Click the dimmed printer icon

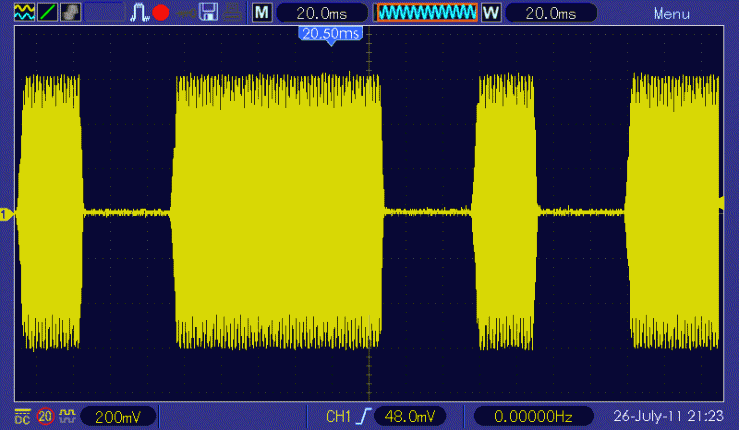pos(231,13)
